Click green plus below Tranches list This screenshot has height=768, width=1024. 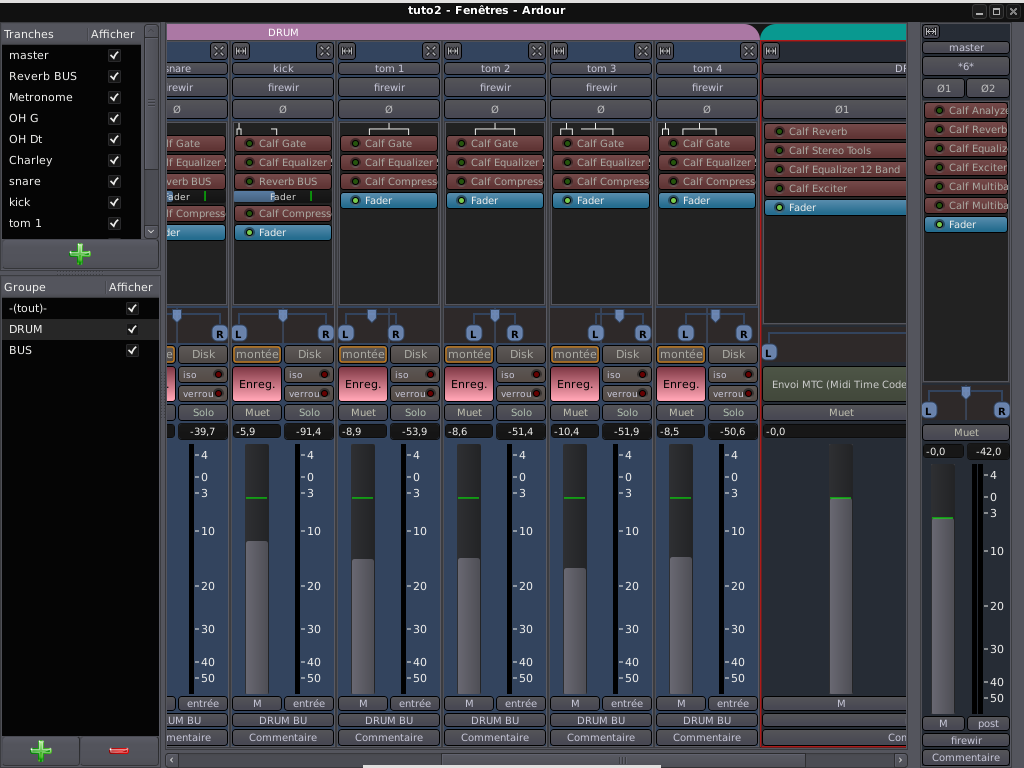tap(80, 254)
